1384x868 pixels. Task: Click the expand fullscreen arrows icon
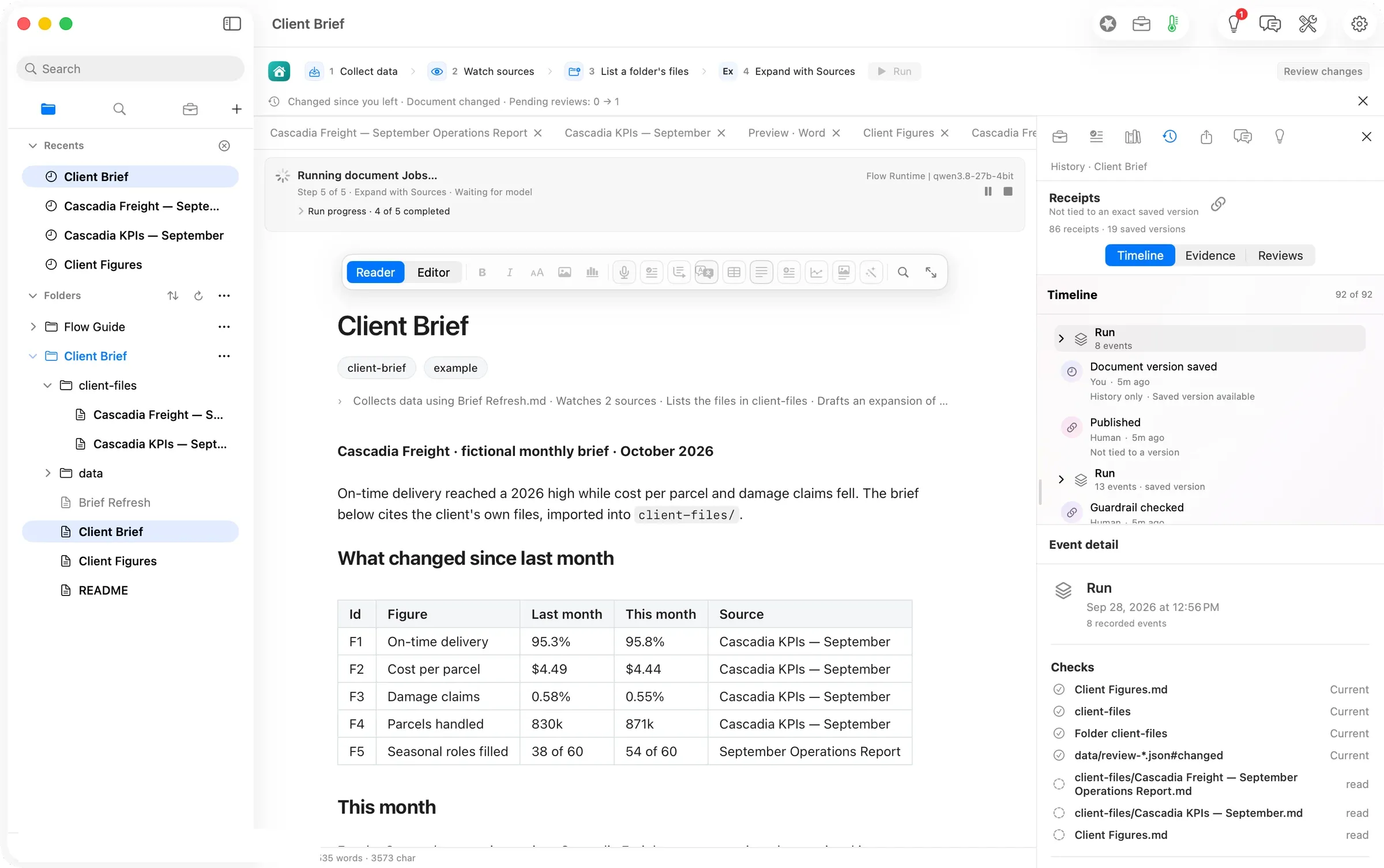[x=931, y=273]
